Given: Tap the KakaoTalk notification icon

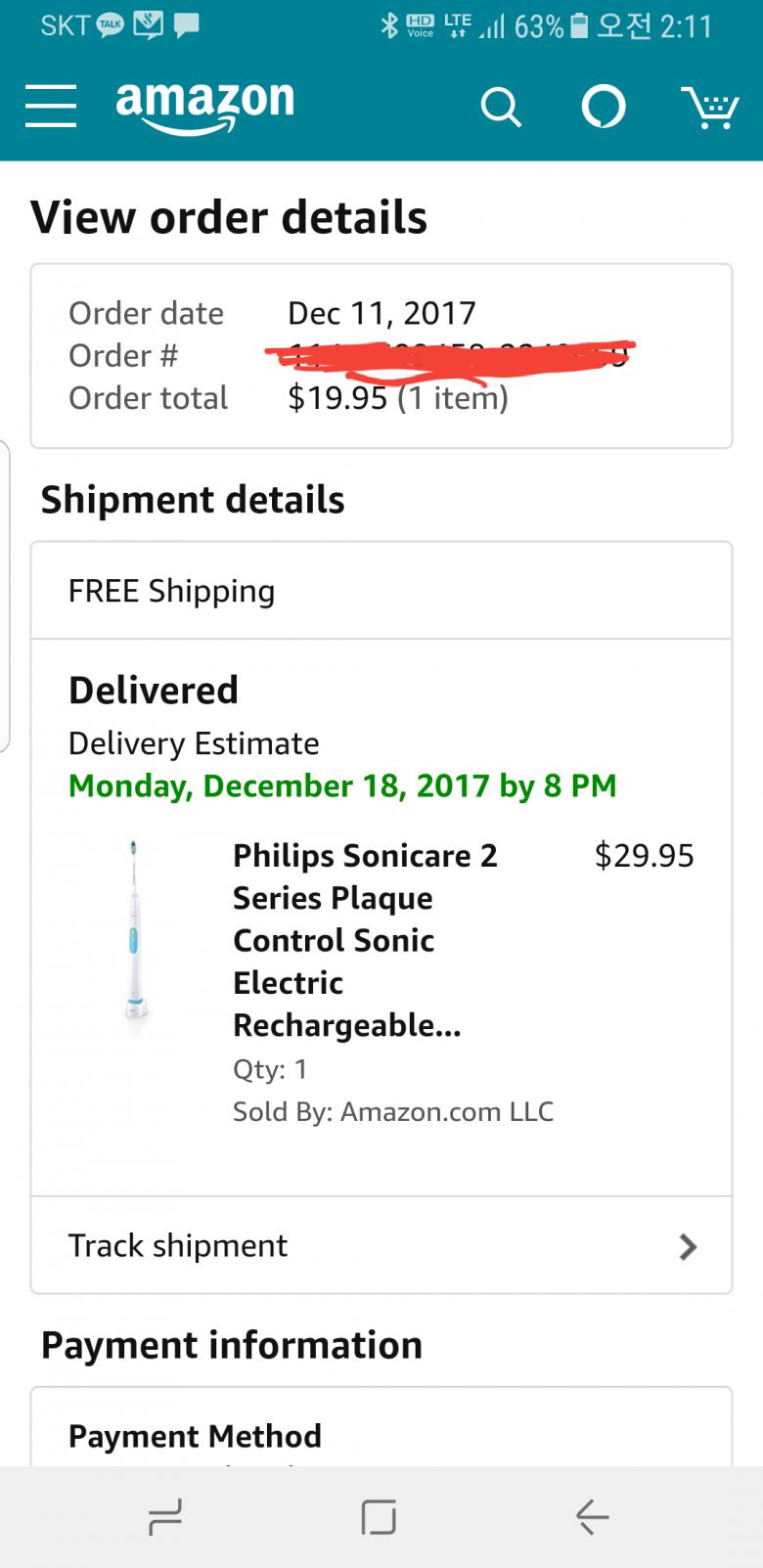Looking at the screenshot, I should 110,25.
